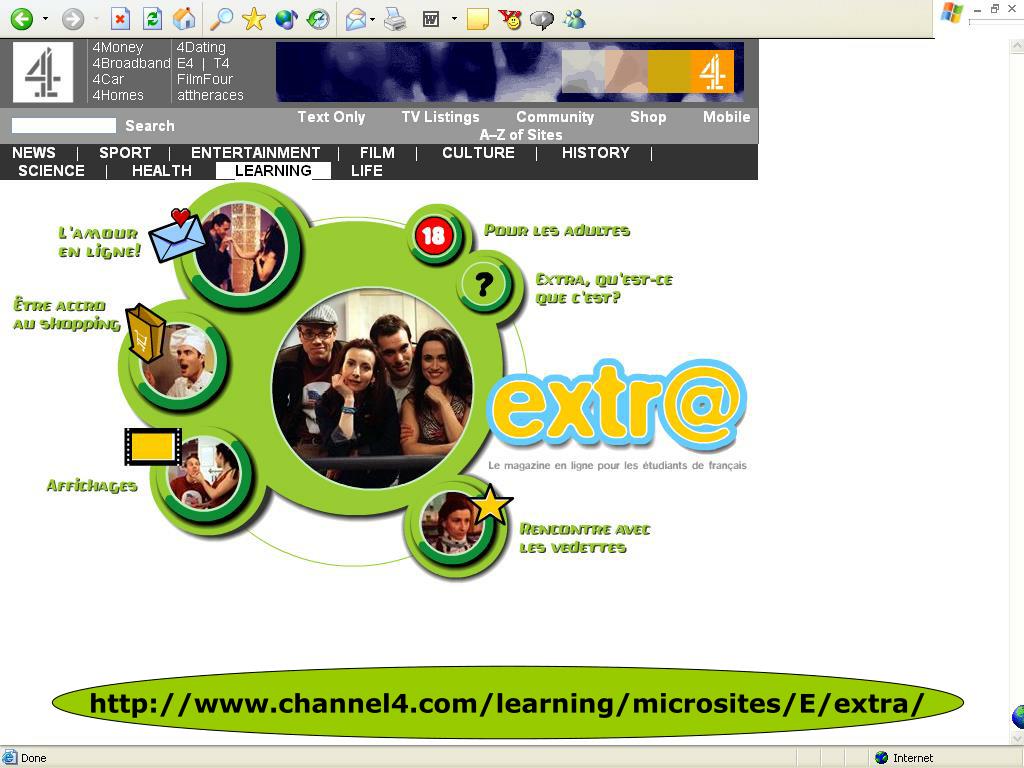Viewport: 1024px width, 768px height.
Task: Open the A-Z of Sites link
Action: tap(521, 135)
